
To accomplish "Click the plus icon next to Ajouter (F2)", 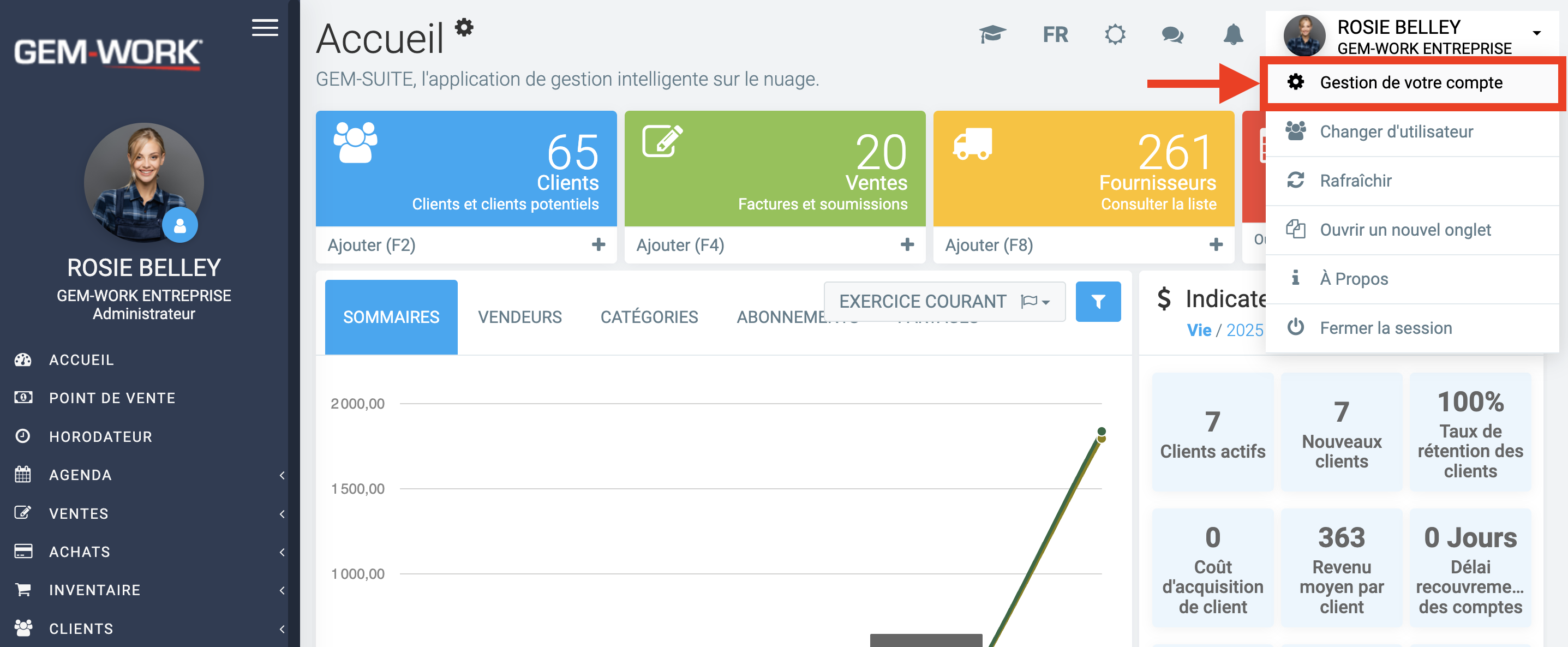I will click(x=599, y=245).
